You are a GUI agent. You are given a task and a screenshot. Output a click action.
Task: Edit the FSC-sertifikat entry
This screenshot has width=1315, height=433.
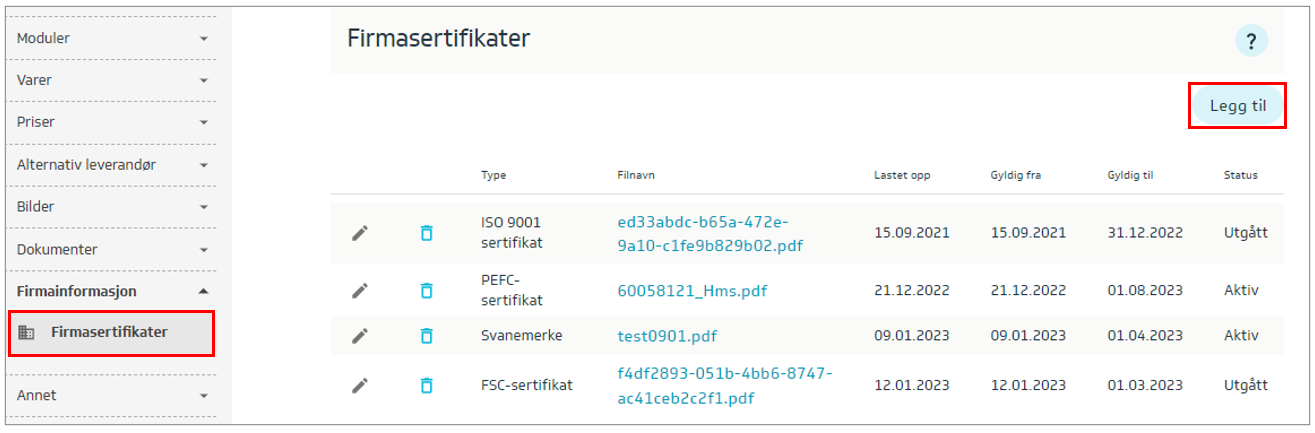pyautogui.click(x=360, y=385)
